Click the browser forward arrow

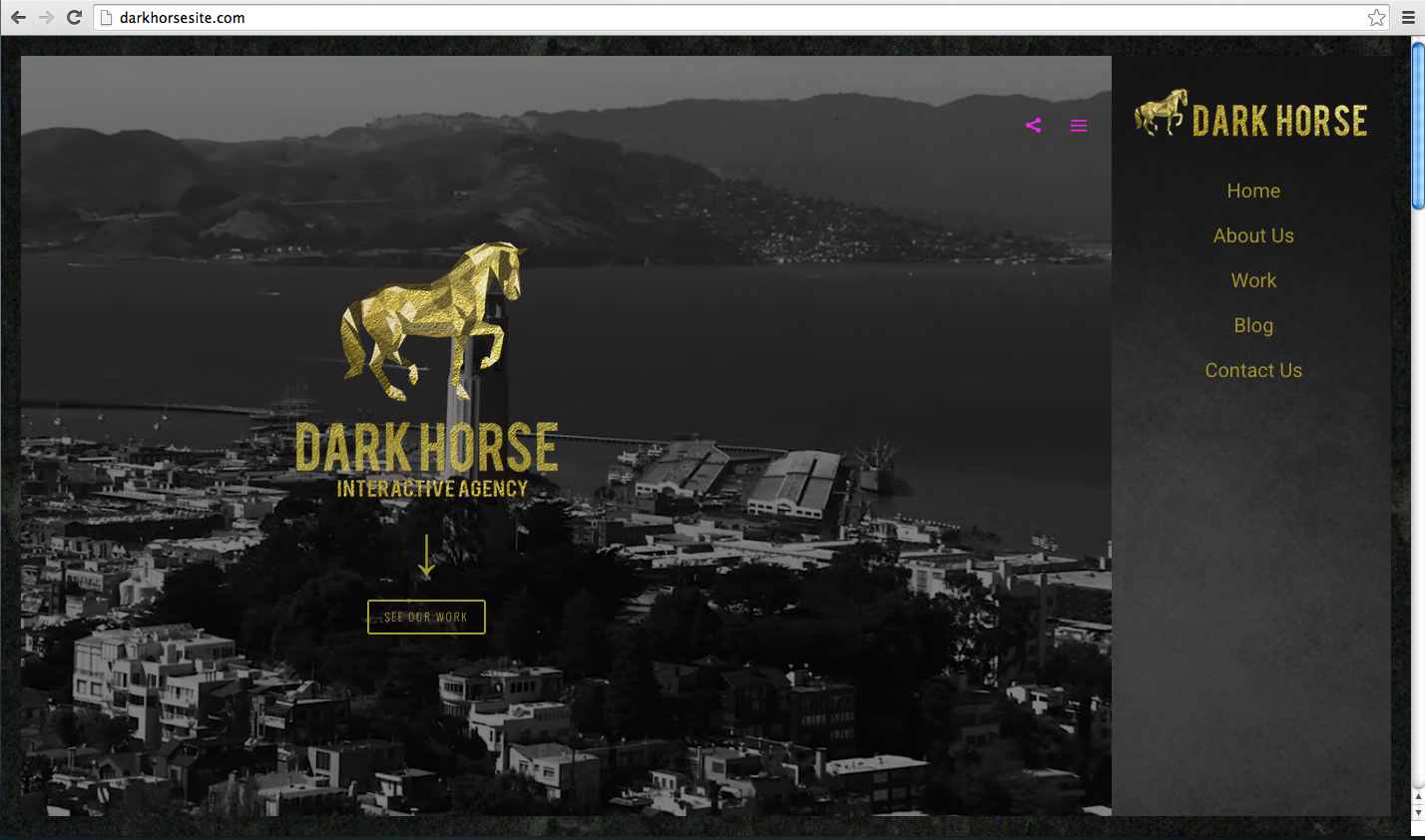click(46, 17)
